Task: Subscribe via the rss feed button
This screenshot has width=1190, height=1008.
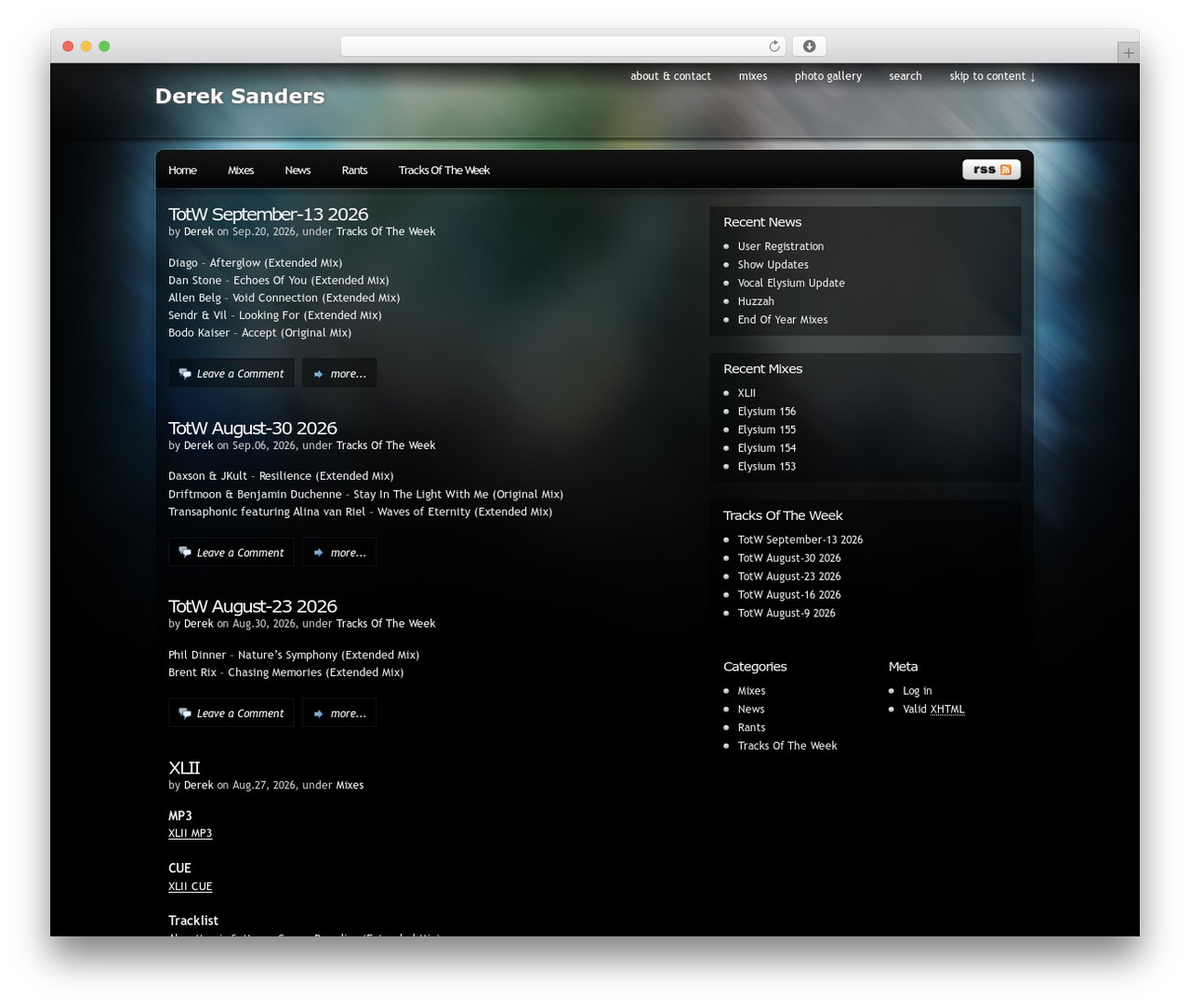Action: click(x=991, y=169)
